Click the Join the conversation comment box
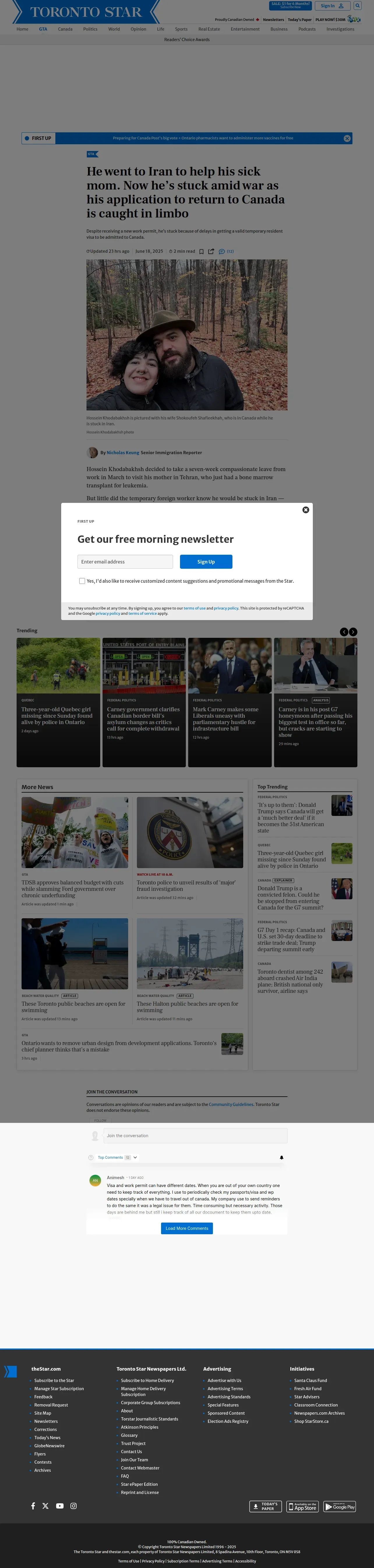Screen dimensions: 374x1568 [195, 1135]
